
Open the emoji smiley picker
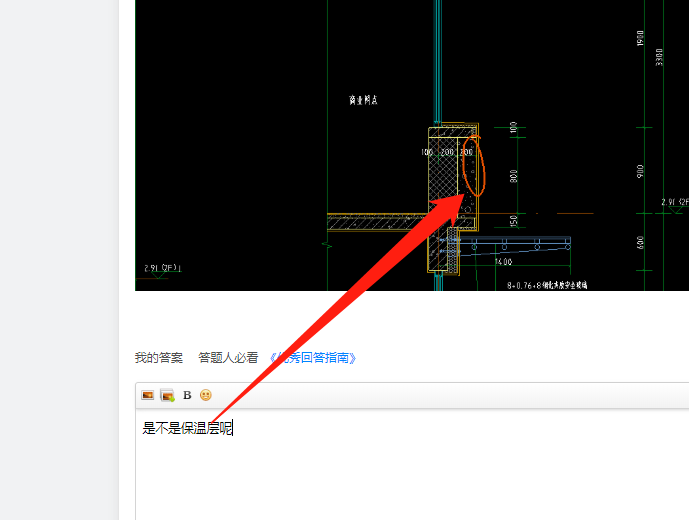click(x=206, y=395)
